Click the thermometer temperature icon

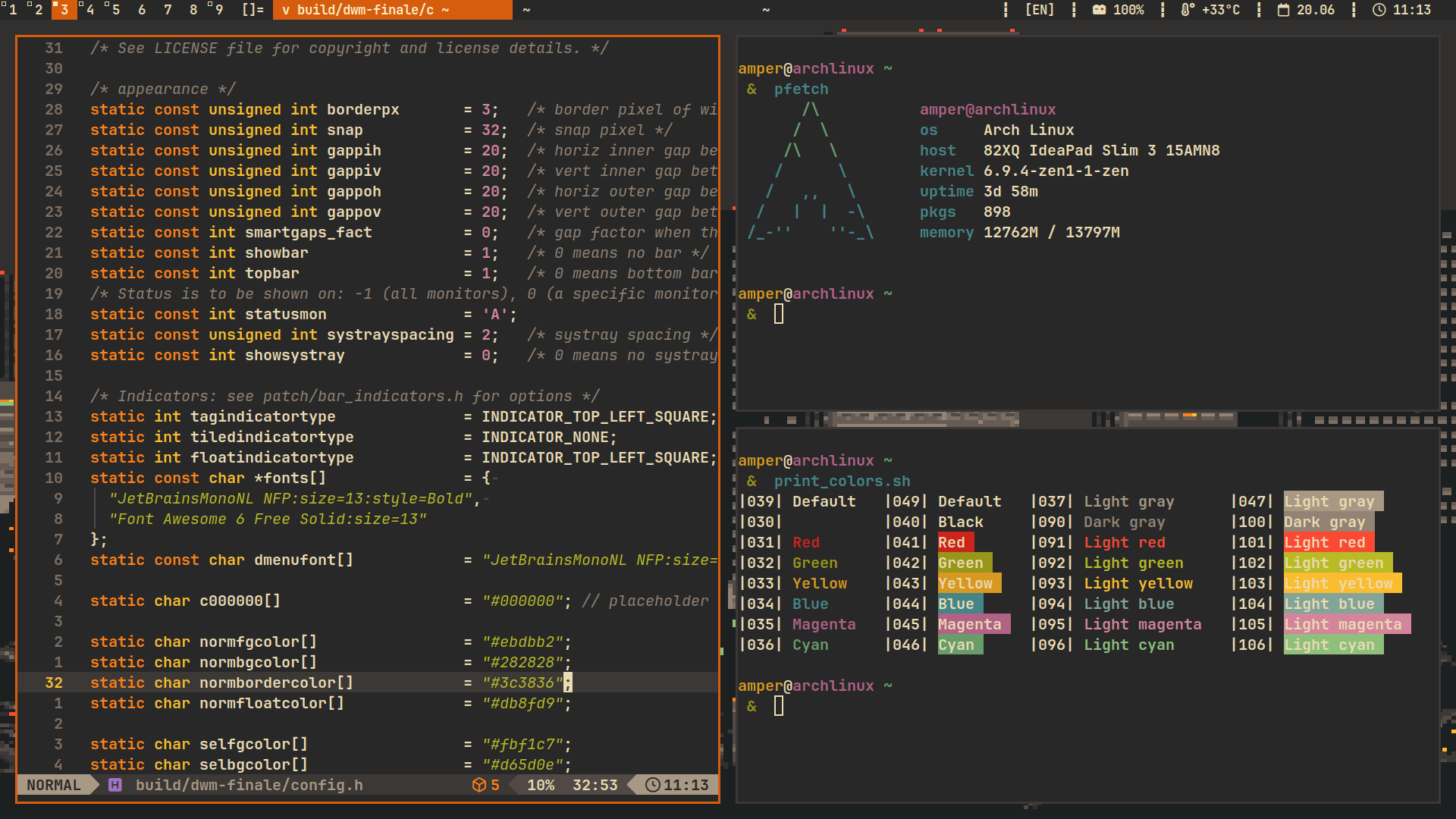[x=1187, y=10]
